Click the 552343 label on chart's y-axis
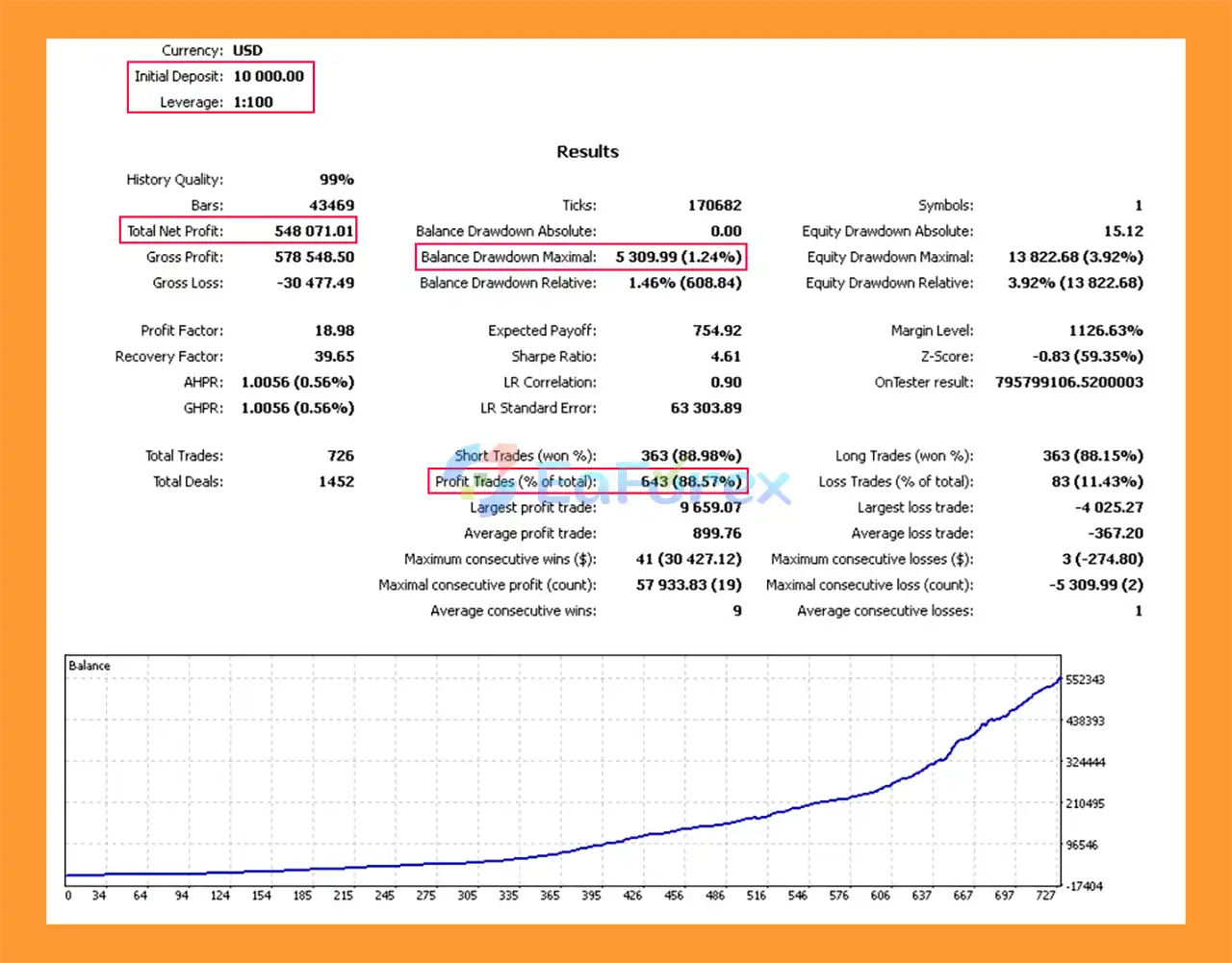This screenshot has width=1232, height=963. point(1085,680)
